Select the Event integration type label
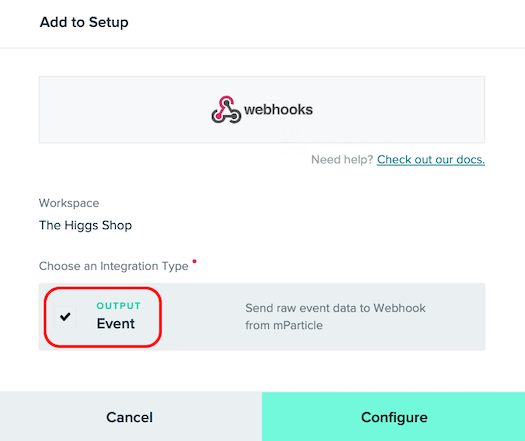 tap(116, 323)
